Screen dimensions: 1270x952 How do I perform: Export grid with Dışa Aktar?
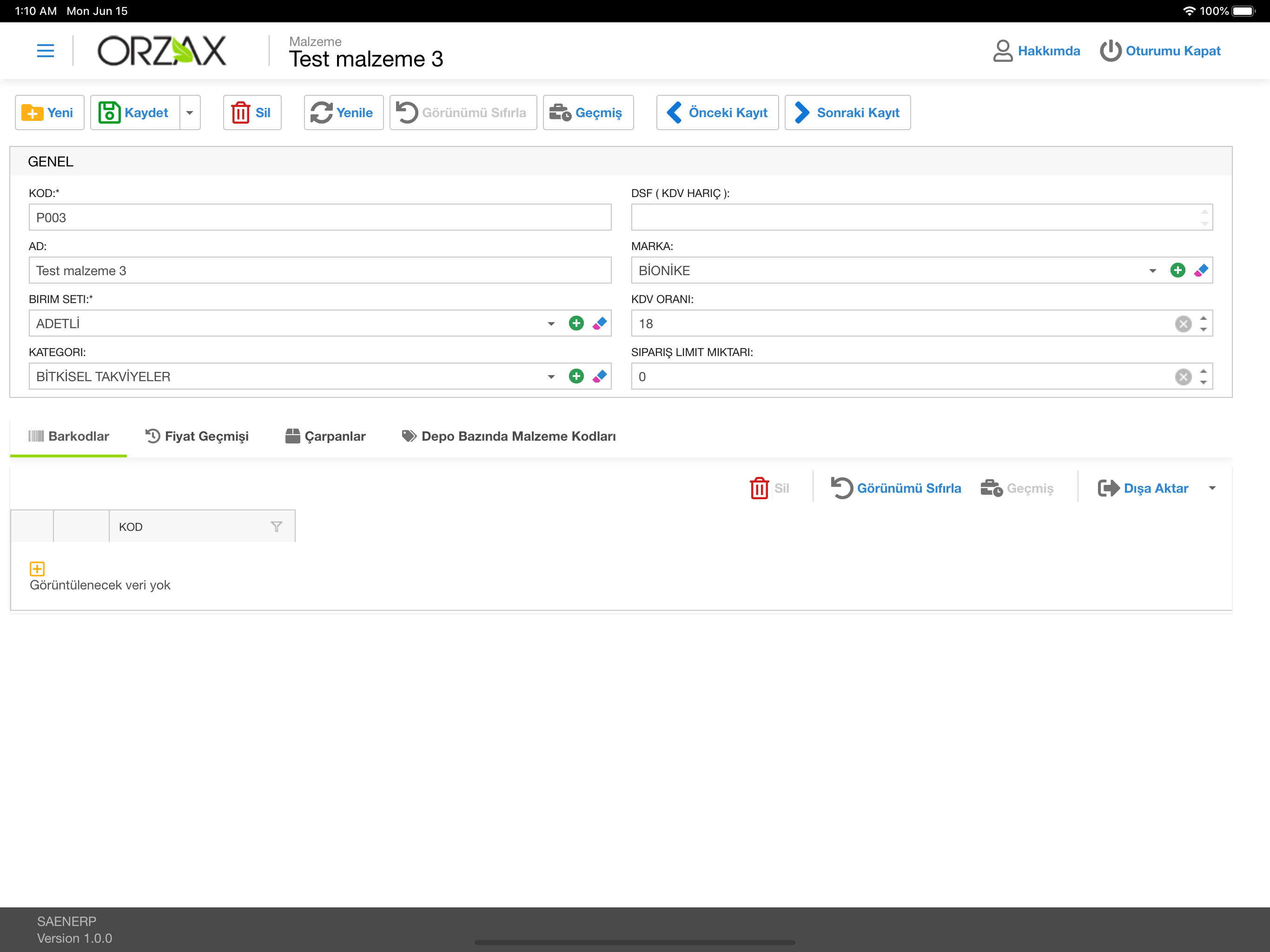pos(1143,488)
